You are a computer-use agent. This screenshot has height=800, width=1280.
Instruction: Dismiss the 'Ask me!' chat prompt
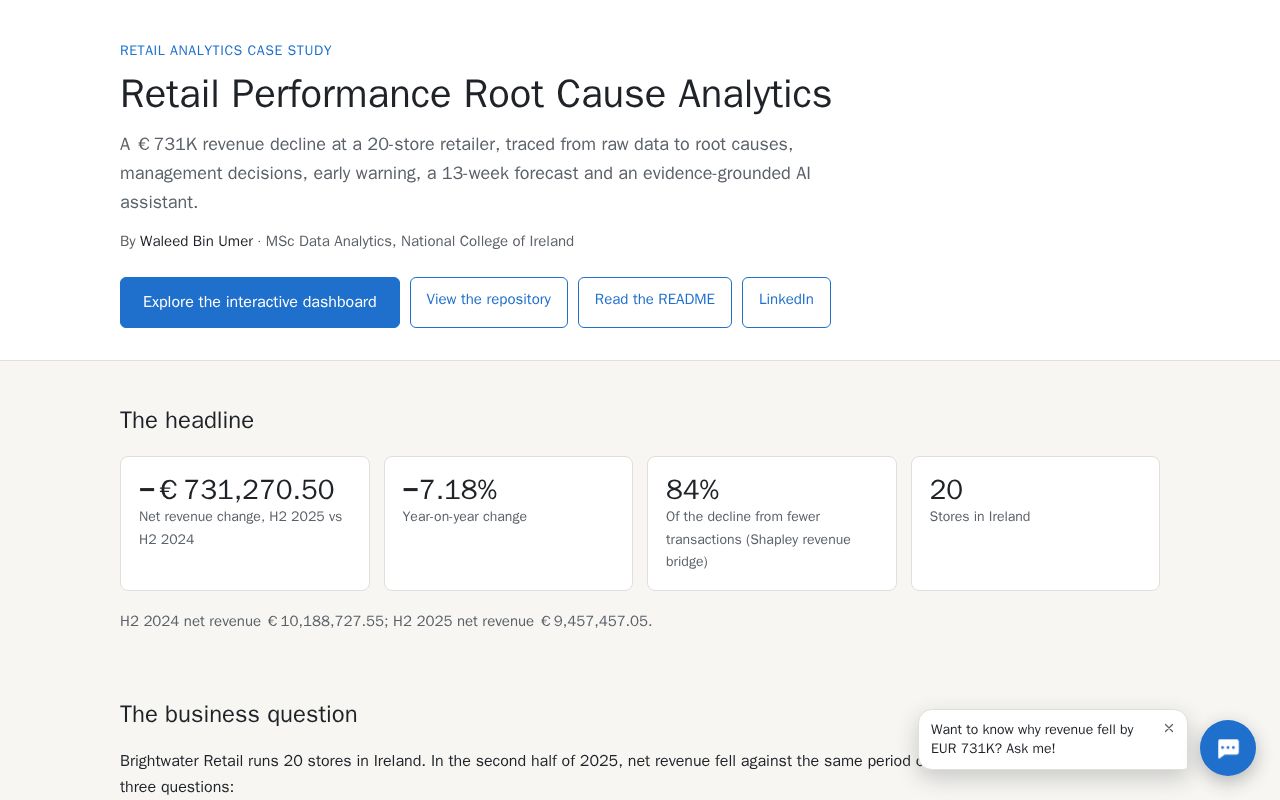tap(1168, 728)
